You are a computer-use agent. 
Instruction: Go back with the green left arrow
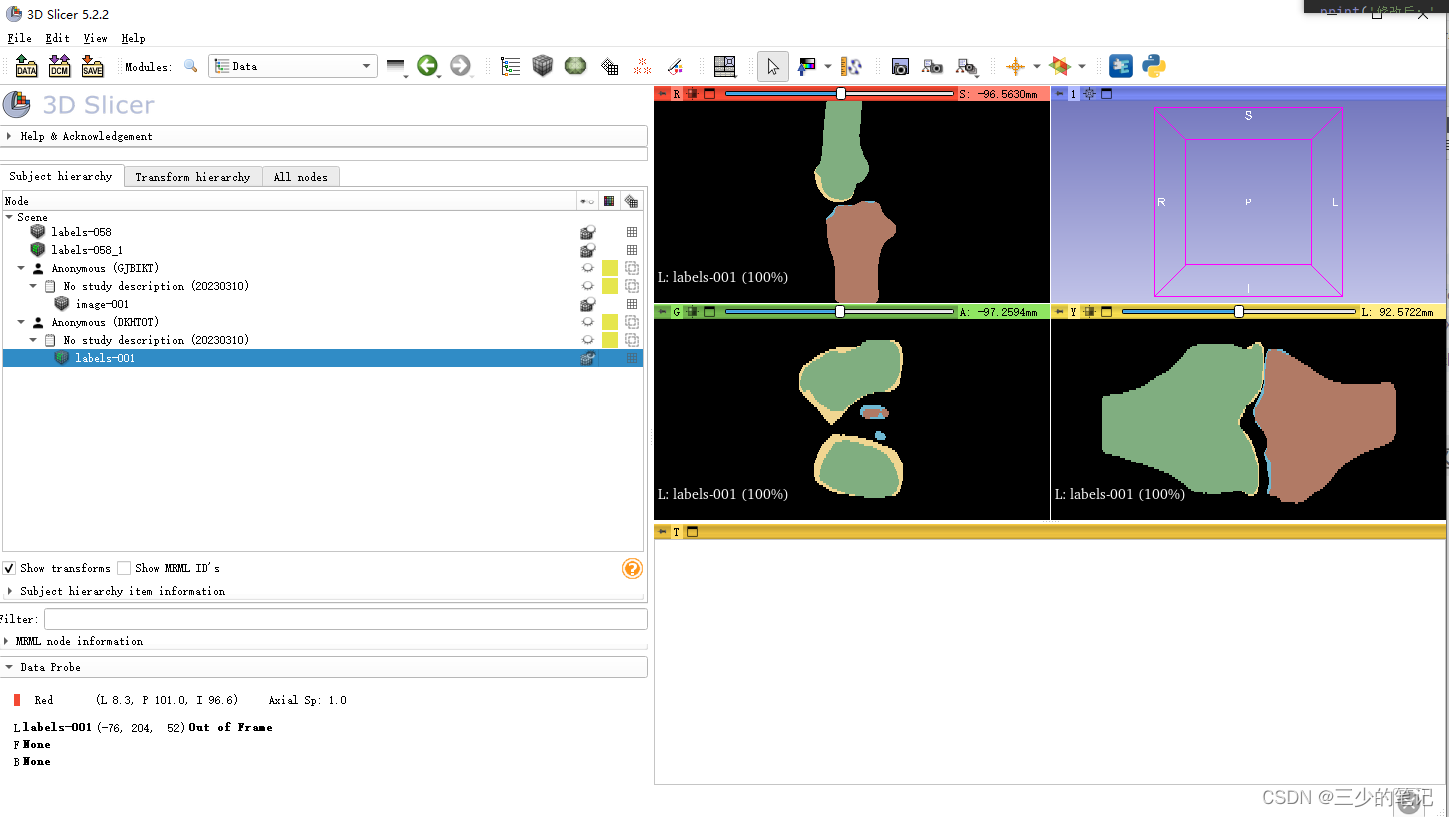tap(427, 66)
